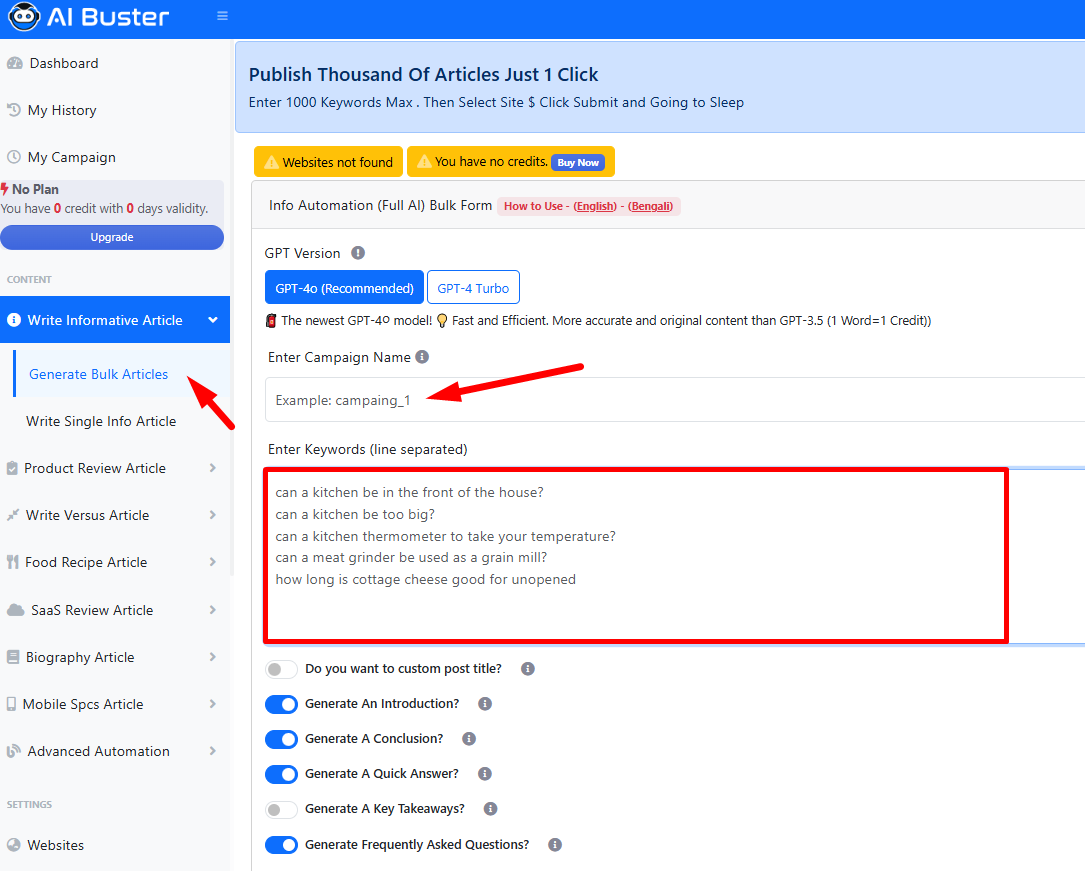Select GPT-4o (Recommended) version
1085x871 pixels.
(x=345, y=287)
